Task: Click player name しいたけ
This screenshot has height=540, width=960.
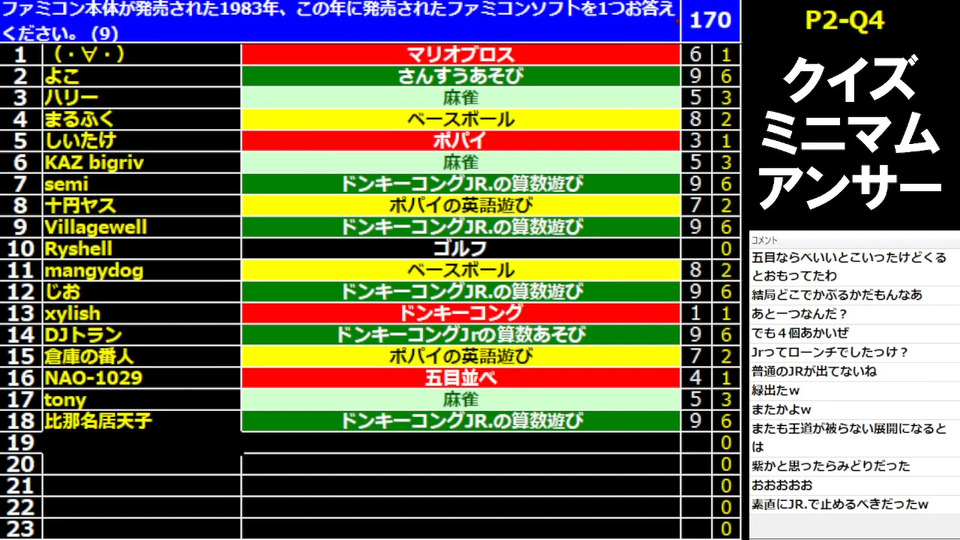Action: (x=80, y=140)
